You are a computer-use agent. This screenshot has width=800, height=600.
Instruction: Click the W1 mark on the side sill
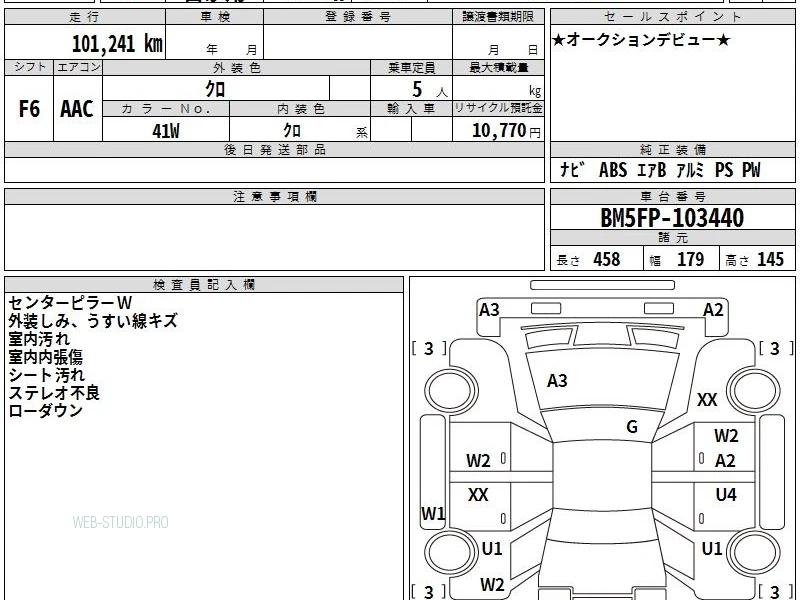(x=433, y=513)
